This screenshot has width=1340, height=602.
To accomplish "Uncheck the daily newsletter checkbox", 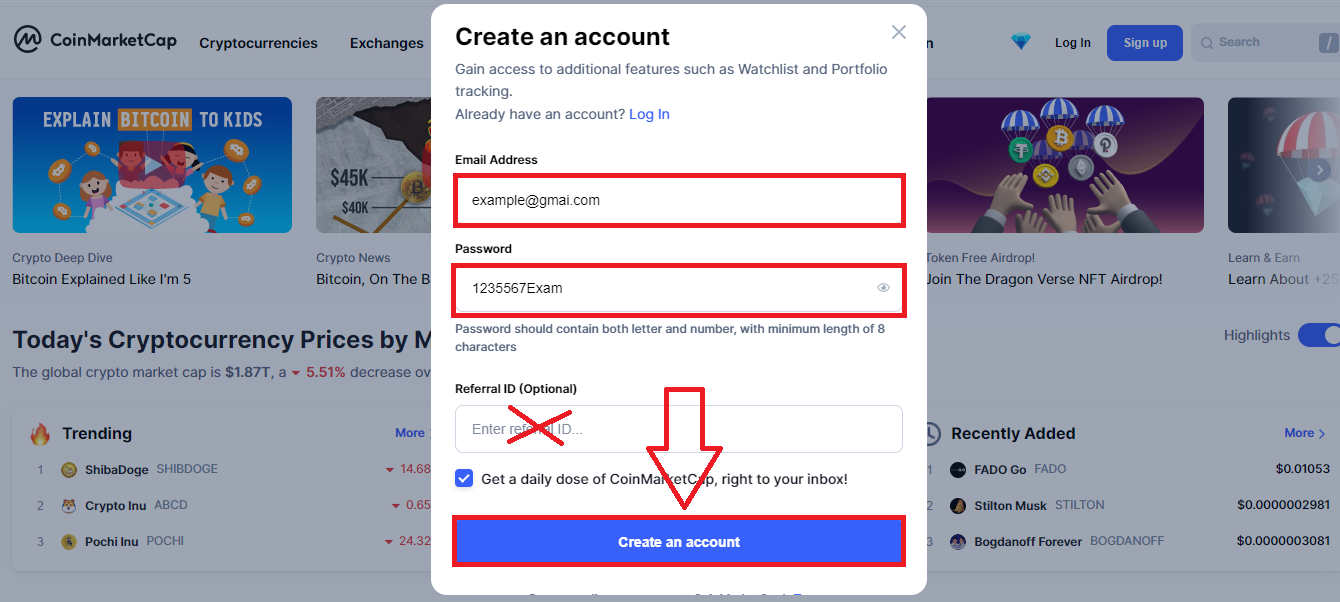I will [464, 479].
